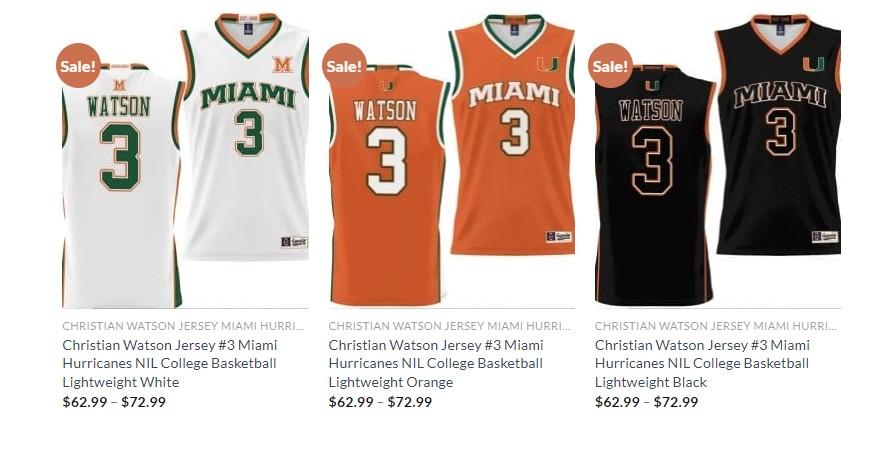Viewport: 891px width, 449px height.
Task: Open the black Miami jersey front image
Action: [778, 135]
